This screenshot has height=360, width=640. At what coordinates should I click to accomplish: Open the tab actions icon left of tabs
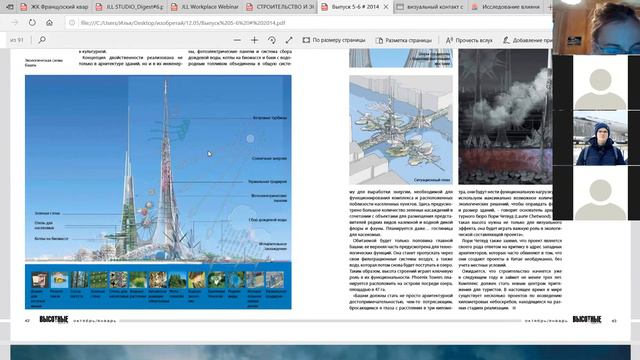click(10, 7)
